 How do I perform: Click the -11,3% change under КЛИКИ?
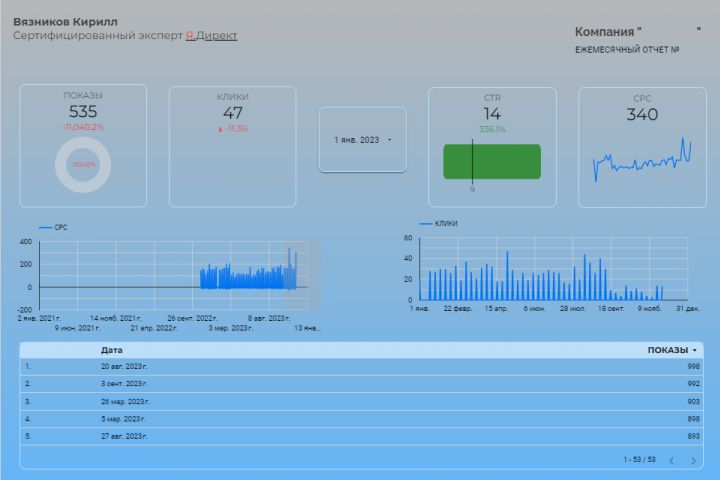pos(233,129)
